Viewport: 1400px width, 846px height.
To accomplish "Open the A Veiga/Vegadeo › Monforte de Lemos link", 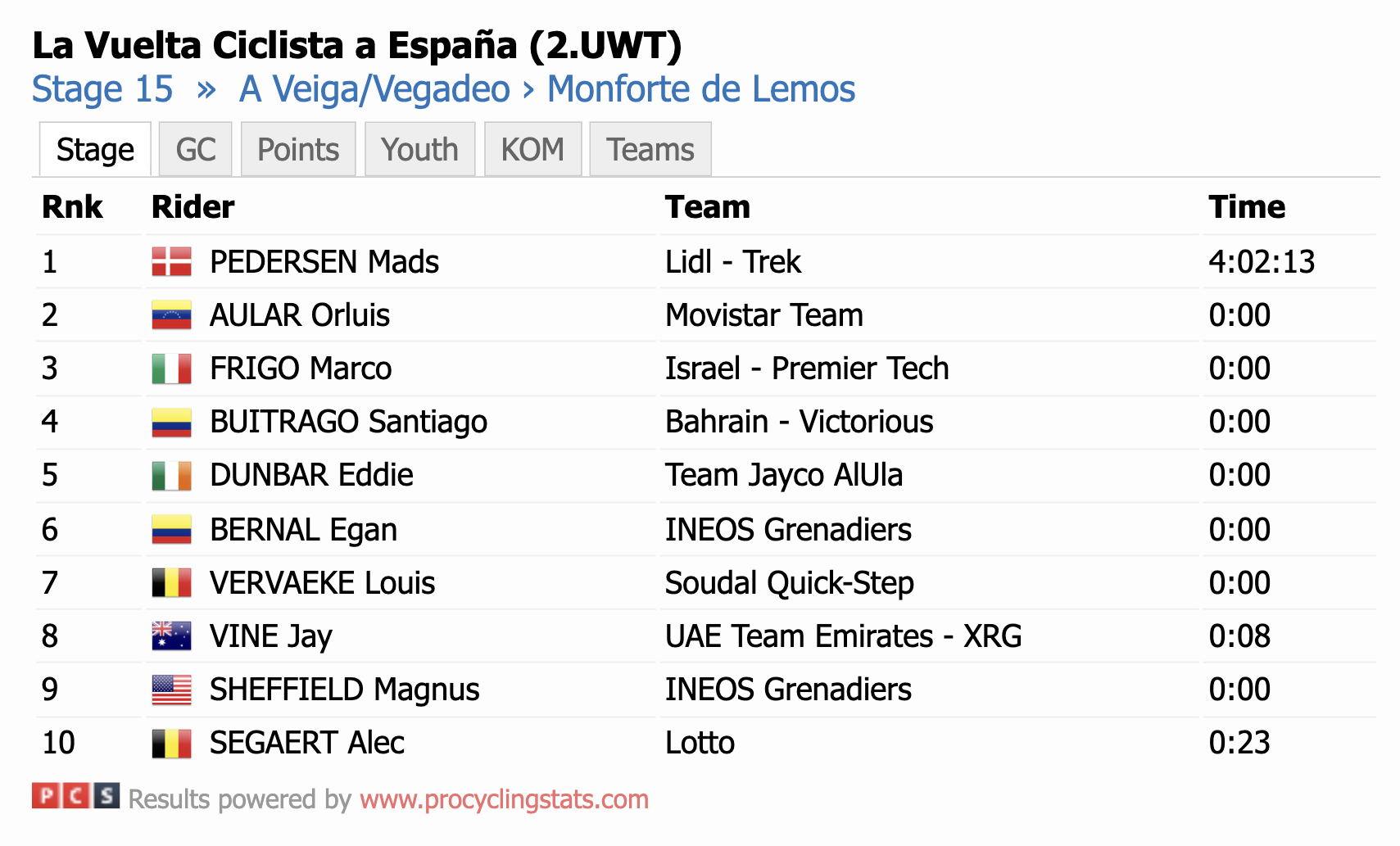I will coord(547,89).
